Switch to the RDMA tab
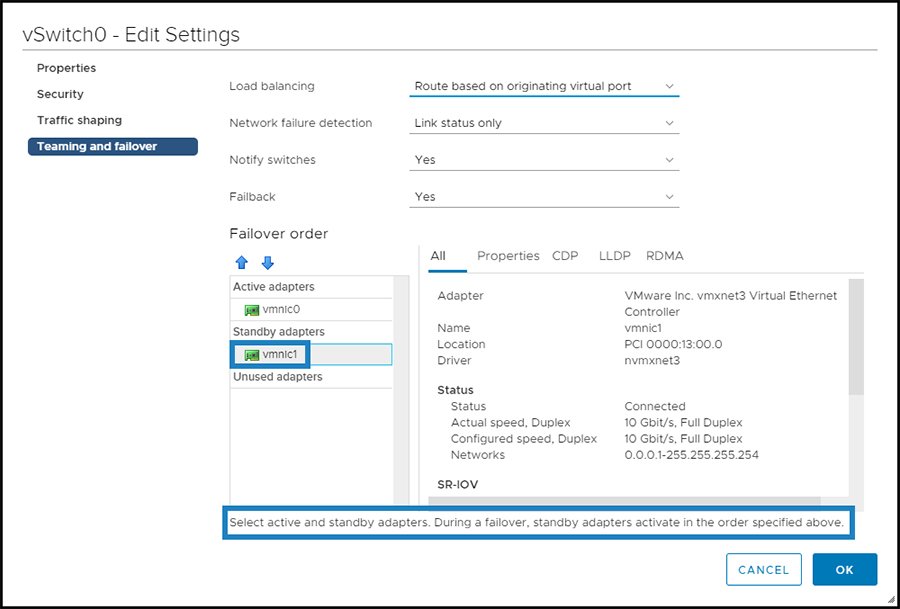This screenshot has height=609, width=900. point(664,256)
